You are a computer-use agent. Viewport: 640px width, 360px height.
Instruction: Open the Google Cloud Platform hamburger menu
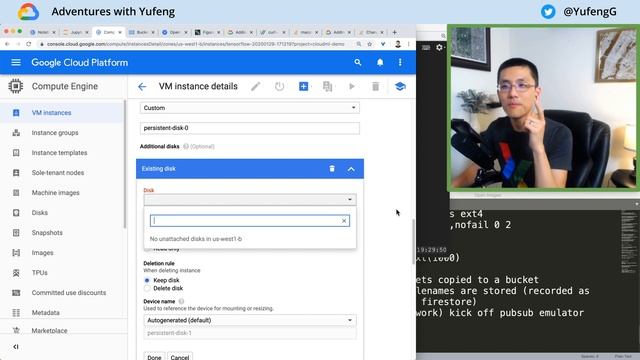click(x=16, y=62)
